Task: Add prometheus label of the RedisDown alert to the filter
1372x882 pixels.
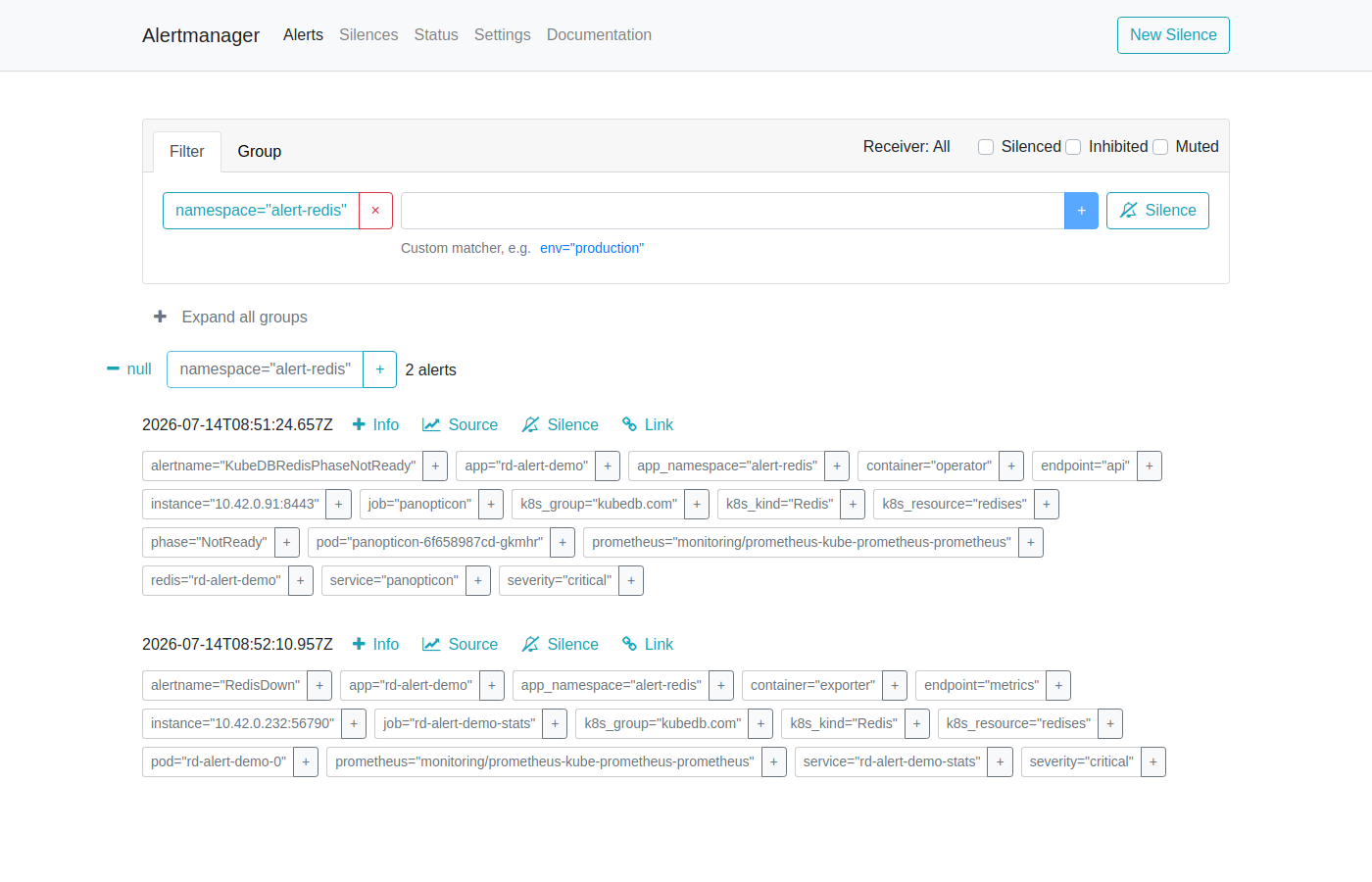Action: [x=774, y=761]
